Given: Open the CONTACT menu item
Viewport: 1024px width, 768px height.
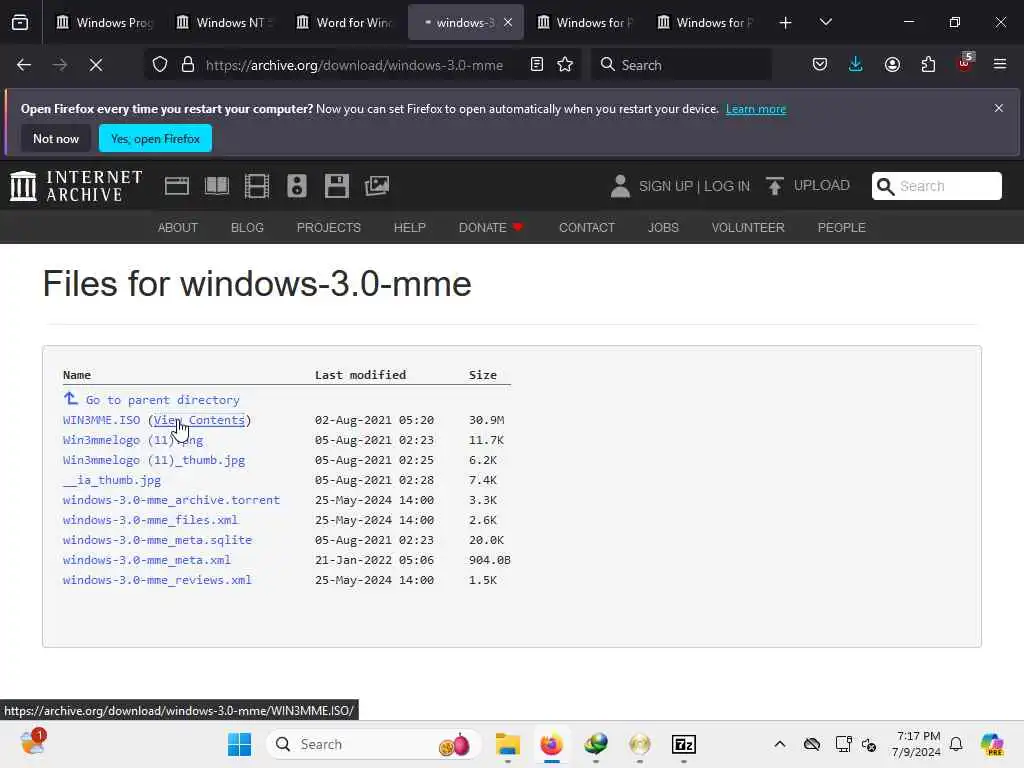Looking at the screenshot, I should (x=586, y=227).
